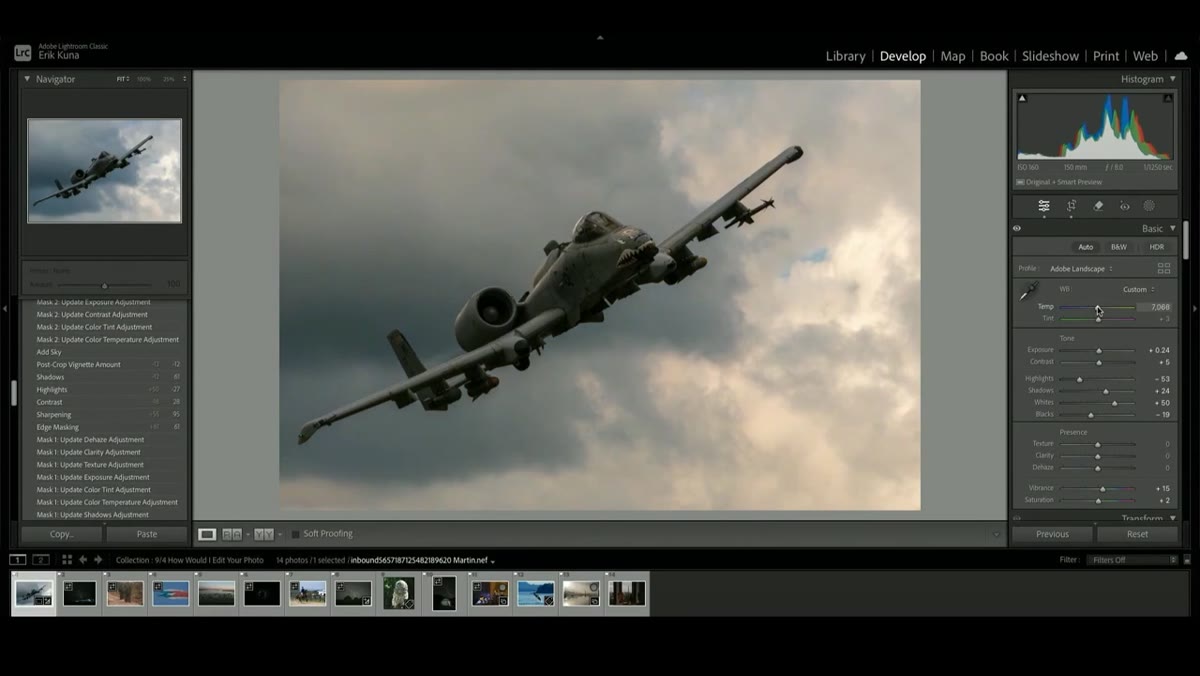Click the Reset button
1200x676 pixels.
[1138, 534]
